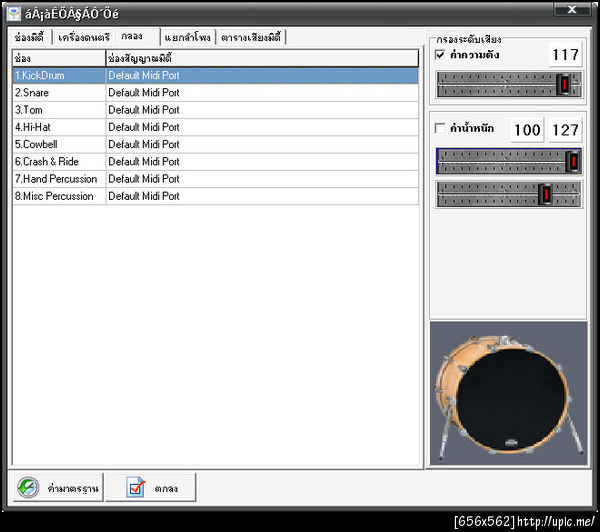Image resolution: width=600 pixels, height=532 pixels.
Task: Click Default Midi Port for Hand Percussion
Action: click(262, 179)
